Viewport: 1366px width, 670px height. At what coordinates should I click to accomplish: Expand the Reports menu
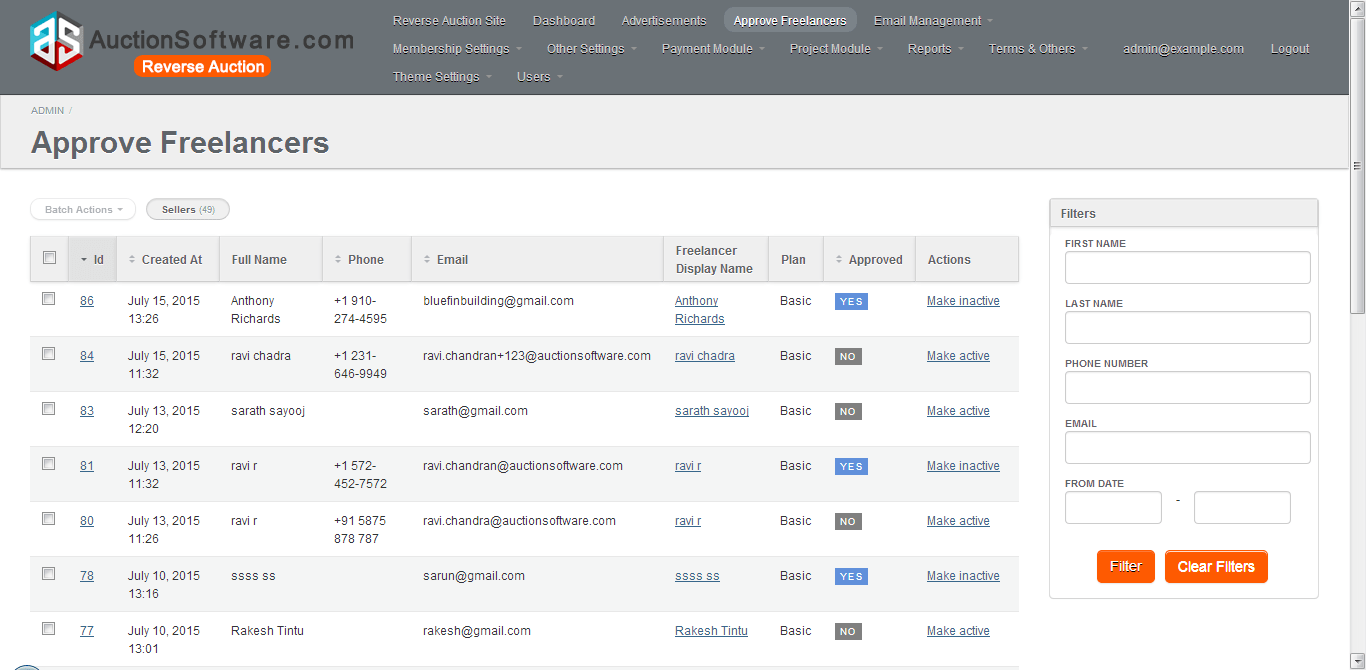[936, 48]
